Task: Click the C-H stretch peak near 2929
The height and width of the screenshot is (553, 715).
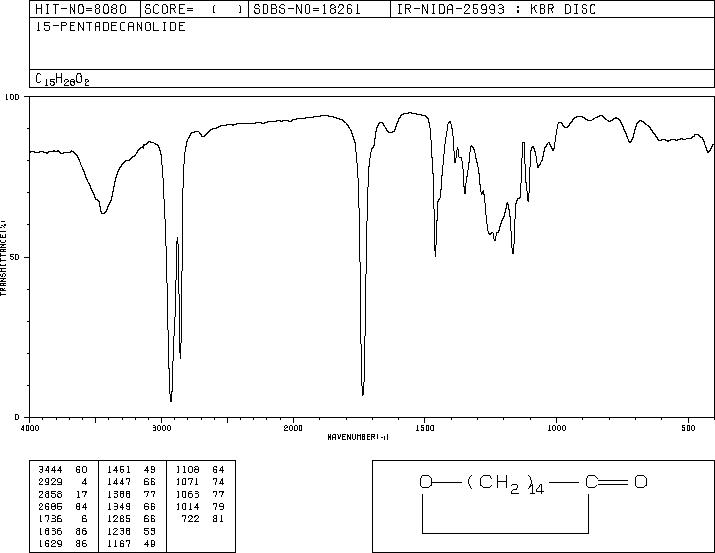Action: click(x=171, y=400)
